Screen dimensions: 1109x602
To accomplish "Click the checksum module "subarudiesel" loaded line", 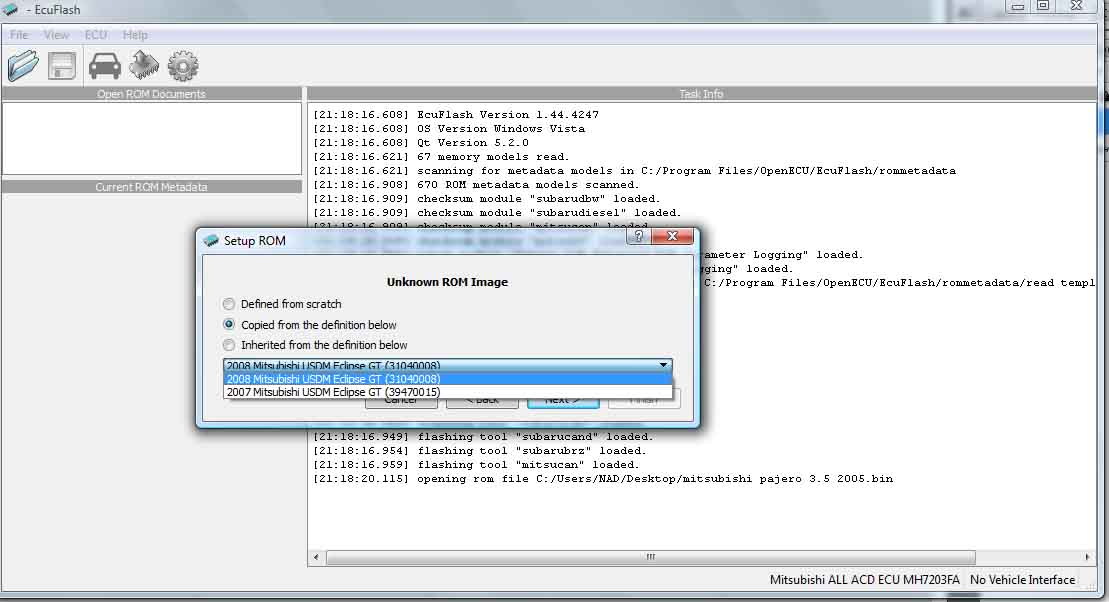I will point(497,213).
